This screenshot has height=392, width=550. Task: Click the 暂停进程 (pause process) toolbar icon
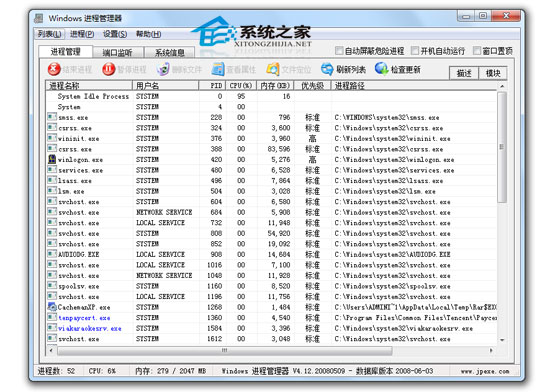108,69
